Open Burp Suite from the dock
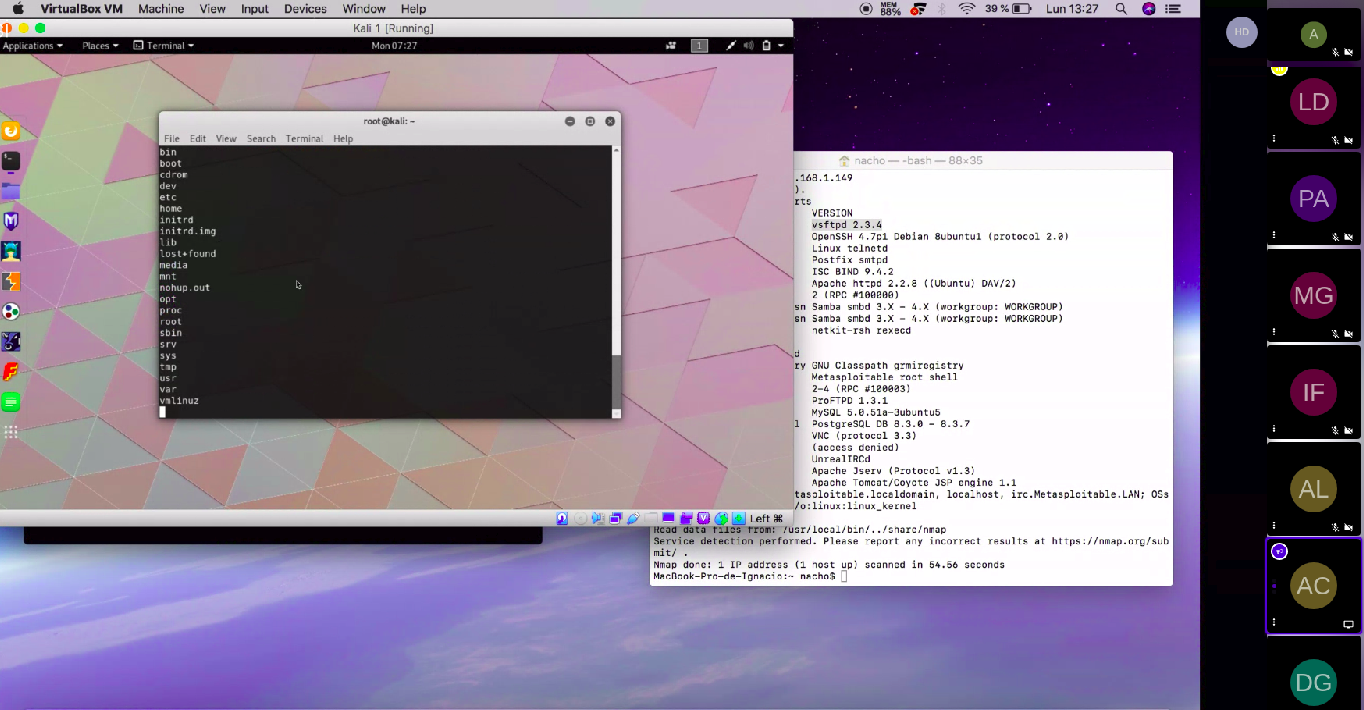Viewport: 1364px width, 710px height. click(11, 282)
